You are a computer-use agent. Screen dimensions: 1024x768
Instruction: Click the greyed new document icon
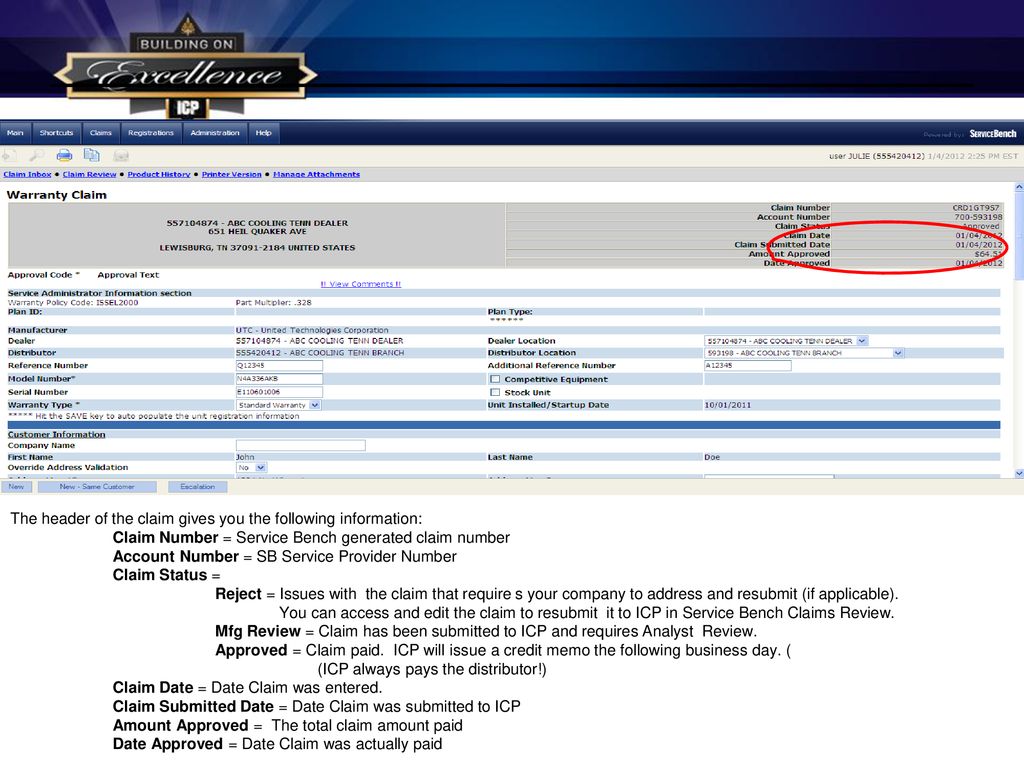[9, 155]
